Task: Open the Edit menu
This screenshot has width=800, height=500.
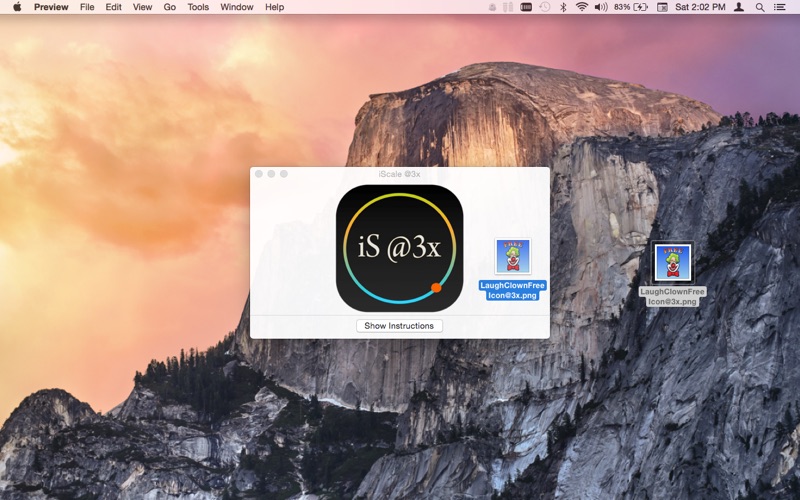Action: point(113,7)
